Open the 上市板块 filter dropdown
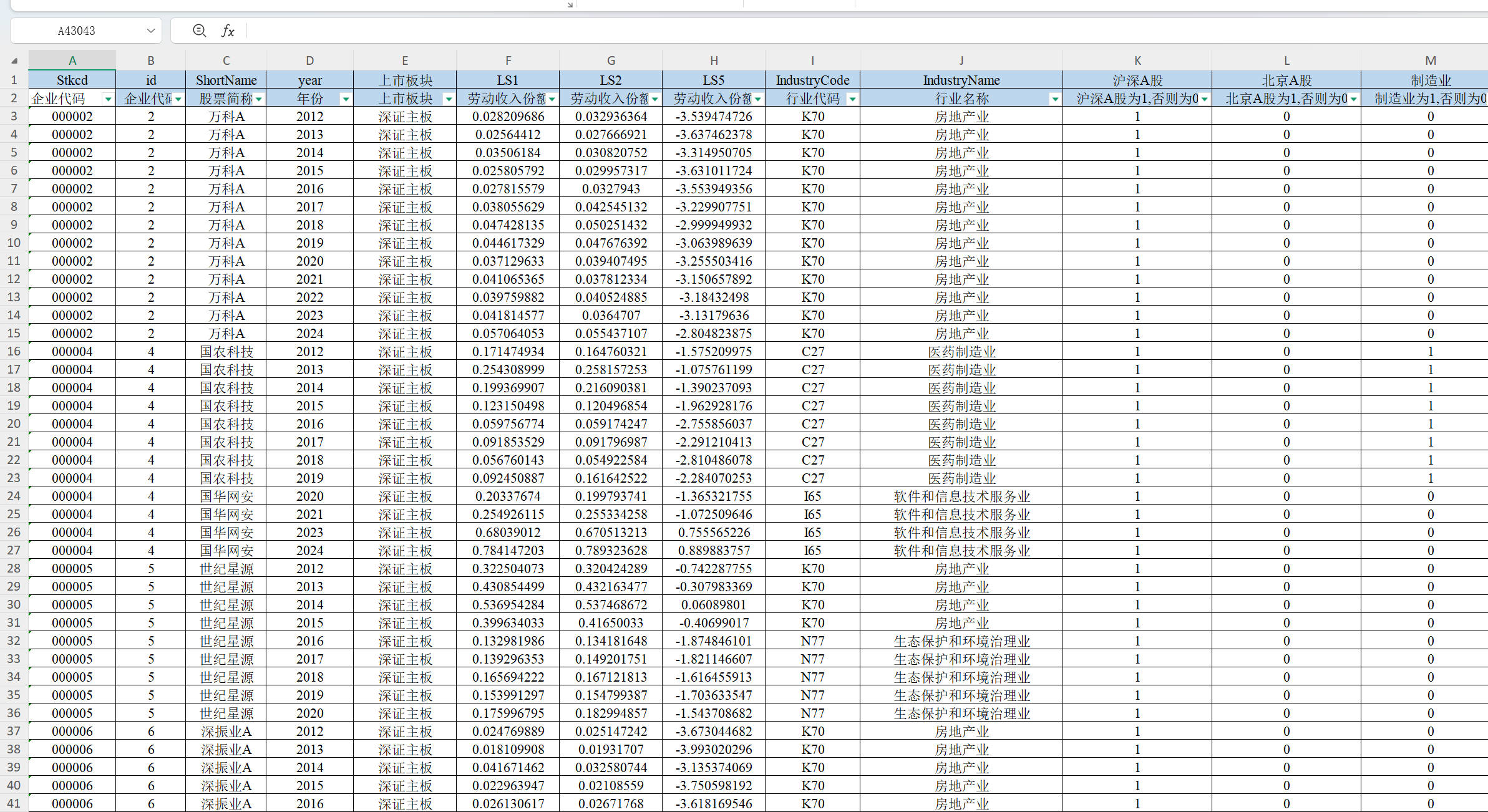1488x812 pixels. point(448,99)
